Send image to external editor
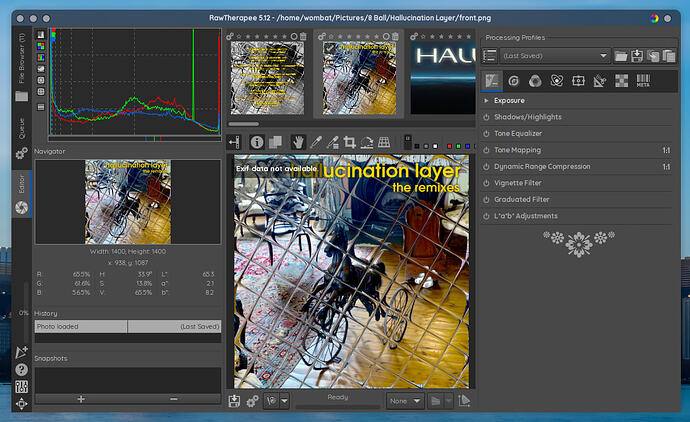Image resolution: width=690 pixels, height=422 pixels. 272,401
